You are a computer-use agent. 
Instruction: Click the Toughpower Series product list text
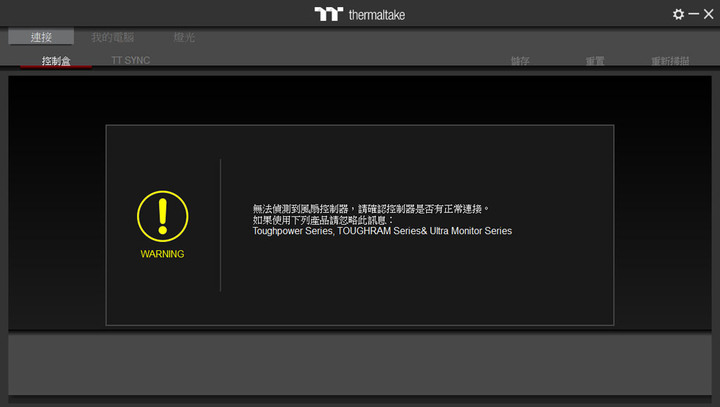click(382, 231)
